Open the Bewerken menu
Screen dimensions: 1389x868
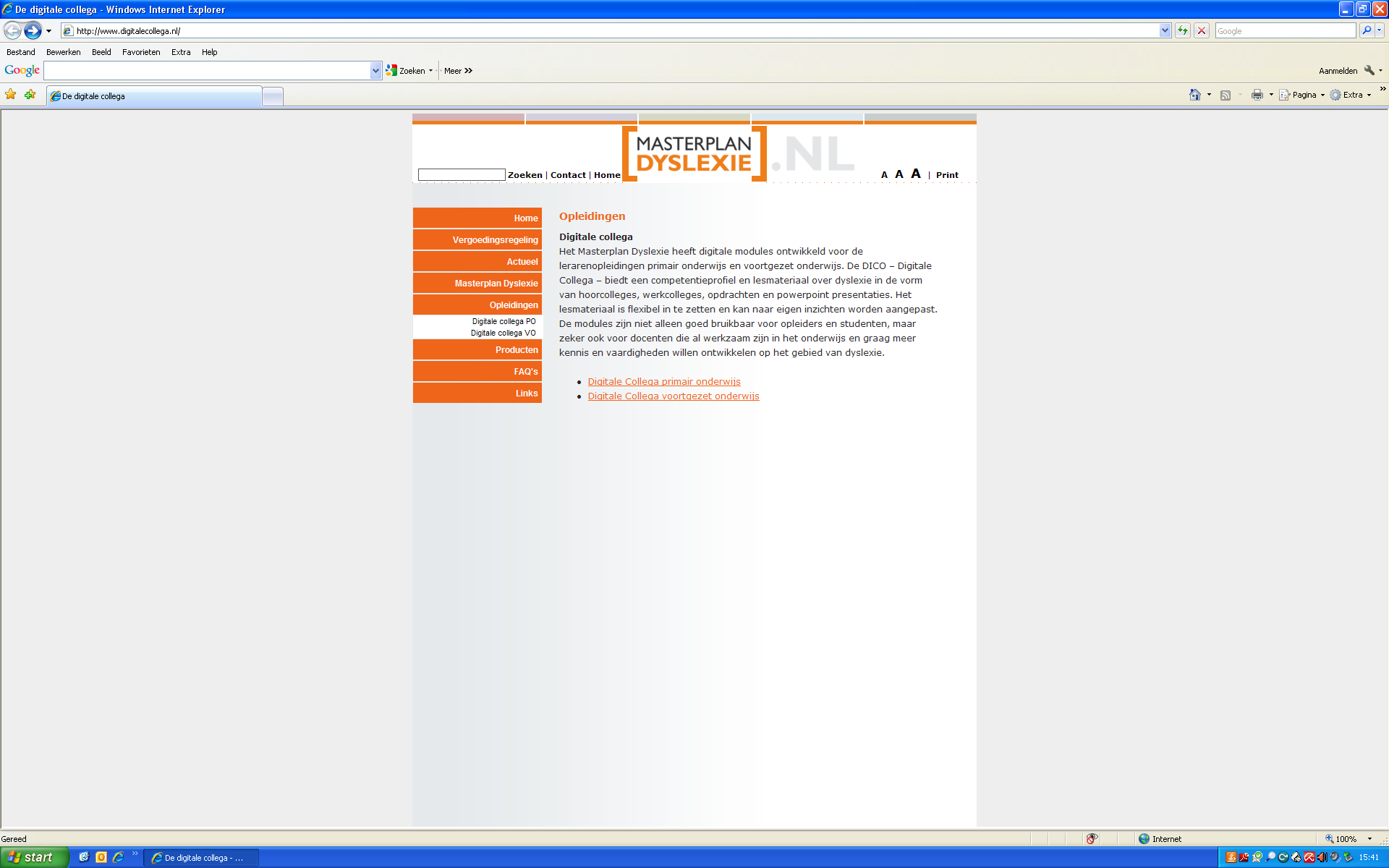[x=64, y=52]
